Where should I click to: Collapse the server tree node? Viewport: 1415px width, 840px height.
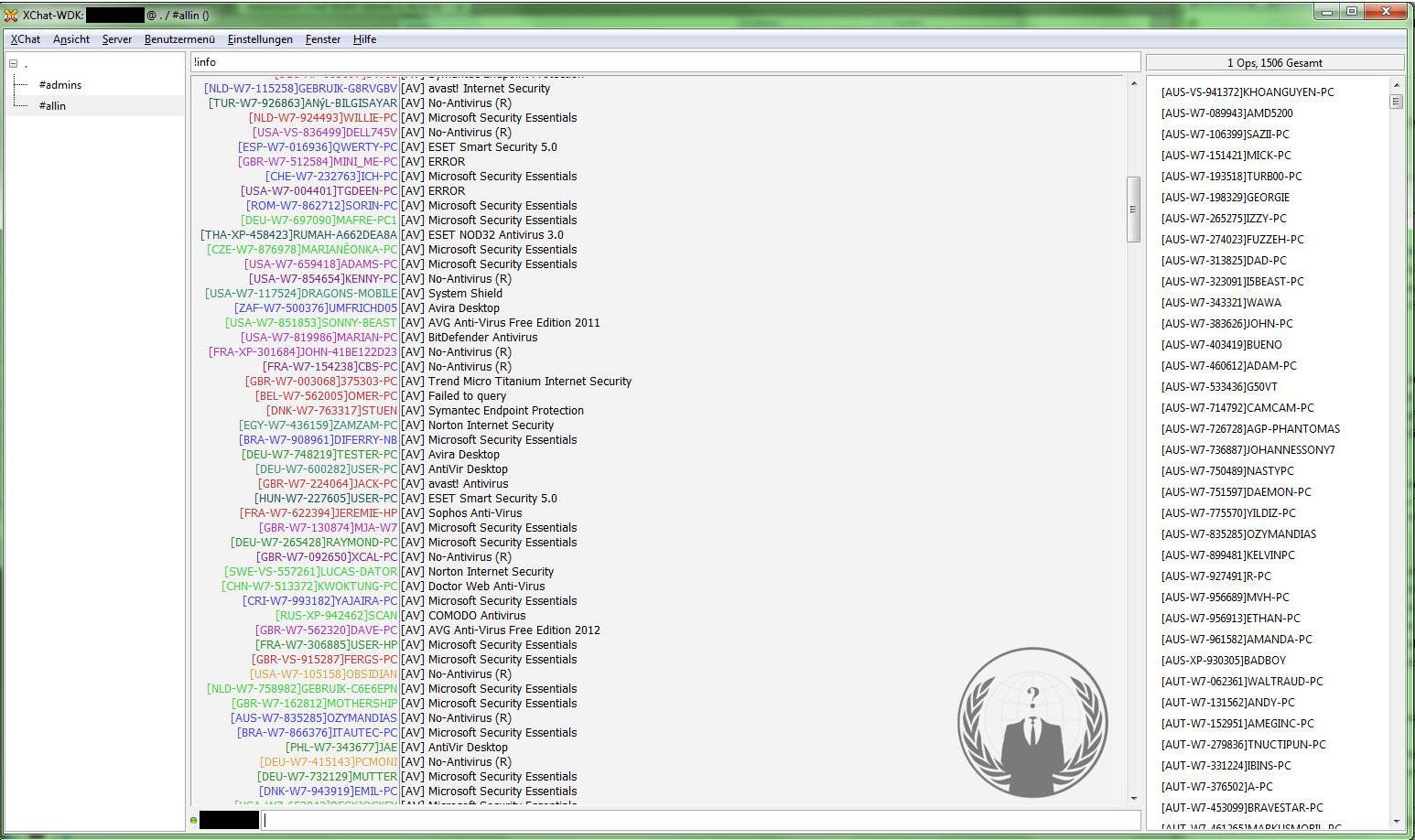click(14, 64)
